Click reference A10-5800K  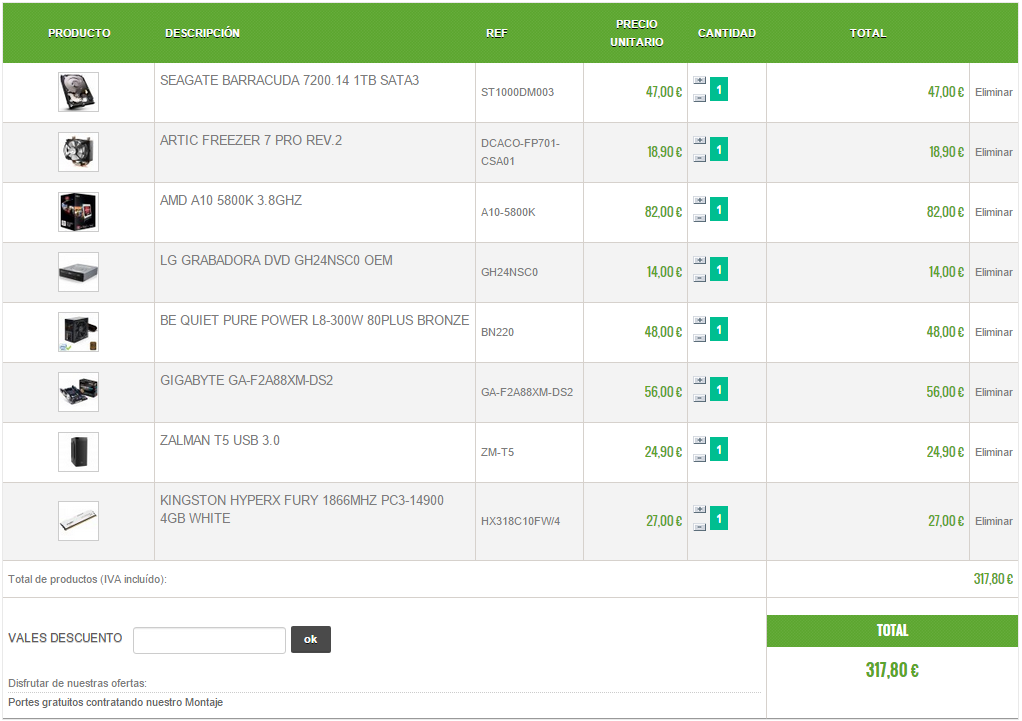tap(508, 213)
